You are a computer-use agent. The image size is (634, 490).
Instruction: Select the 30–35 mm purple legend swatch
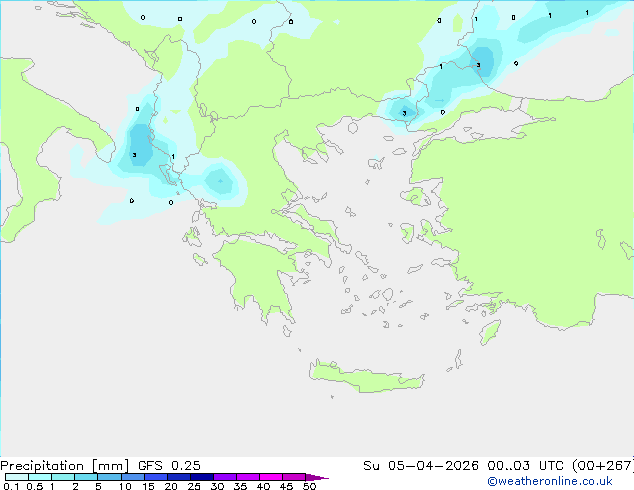(x=224, y=477)
